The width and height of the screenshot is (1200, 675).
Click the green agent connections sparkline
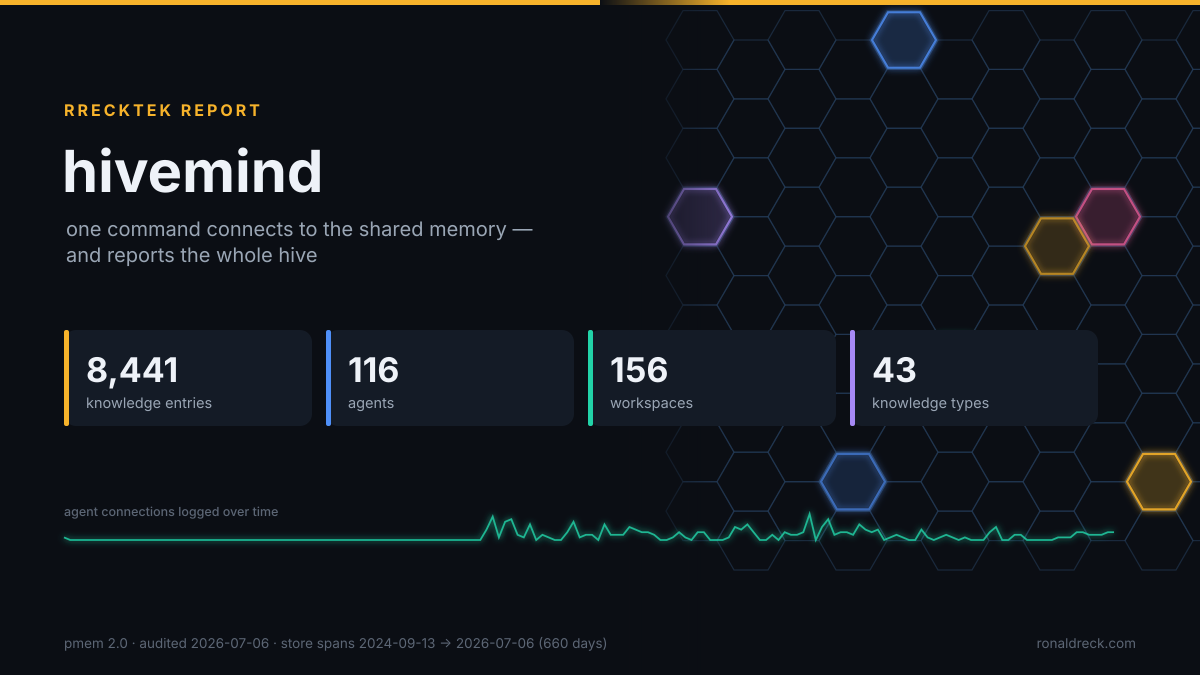589,528
